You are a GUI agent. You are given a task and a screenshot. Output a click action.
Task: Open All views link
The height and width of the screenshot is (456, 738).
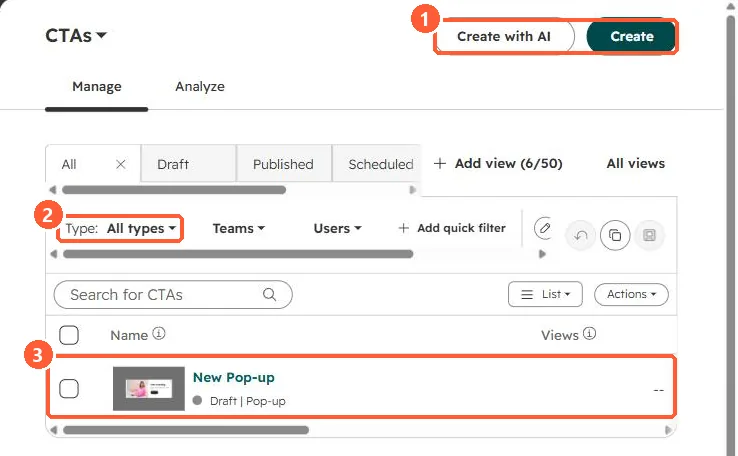point(635,163)
